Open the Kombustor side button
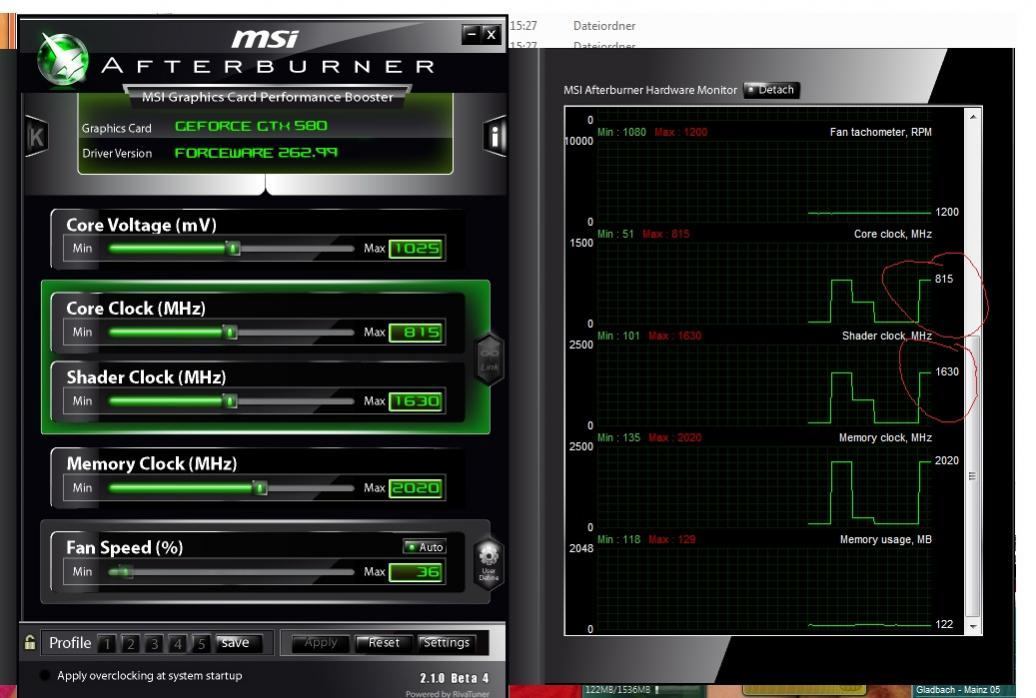This screenshot has height=698, width=1036. [x=36, y=136]
